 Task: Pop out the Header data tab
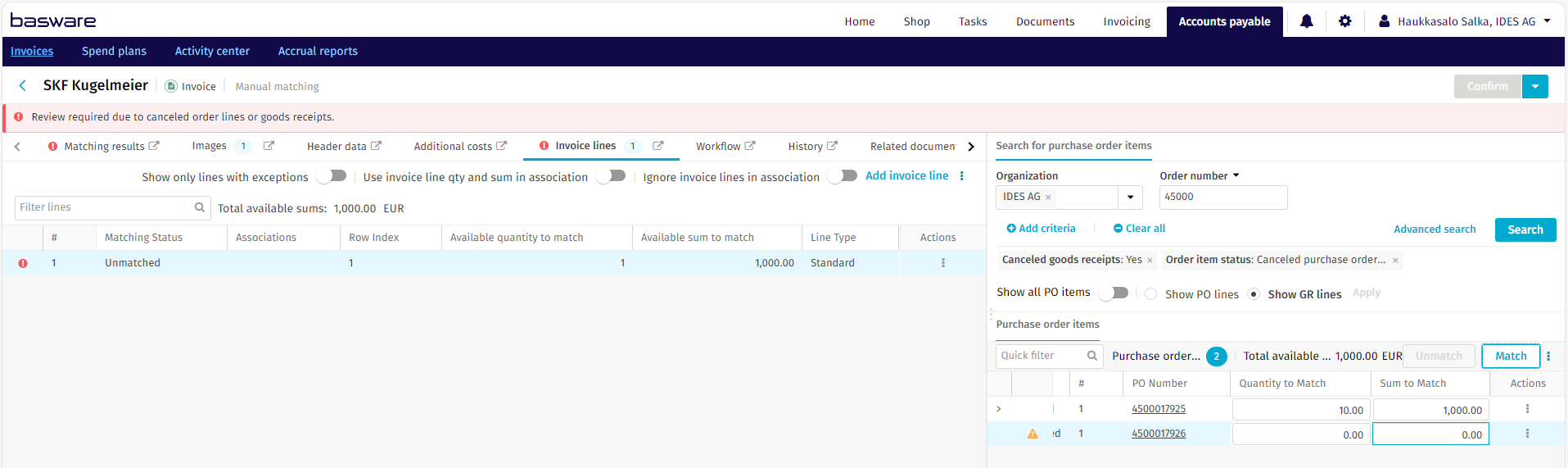[376, 146]
